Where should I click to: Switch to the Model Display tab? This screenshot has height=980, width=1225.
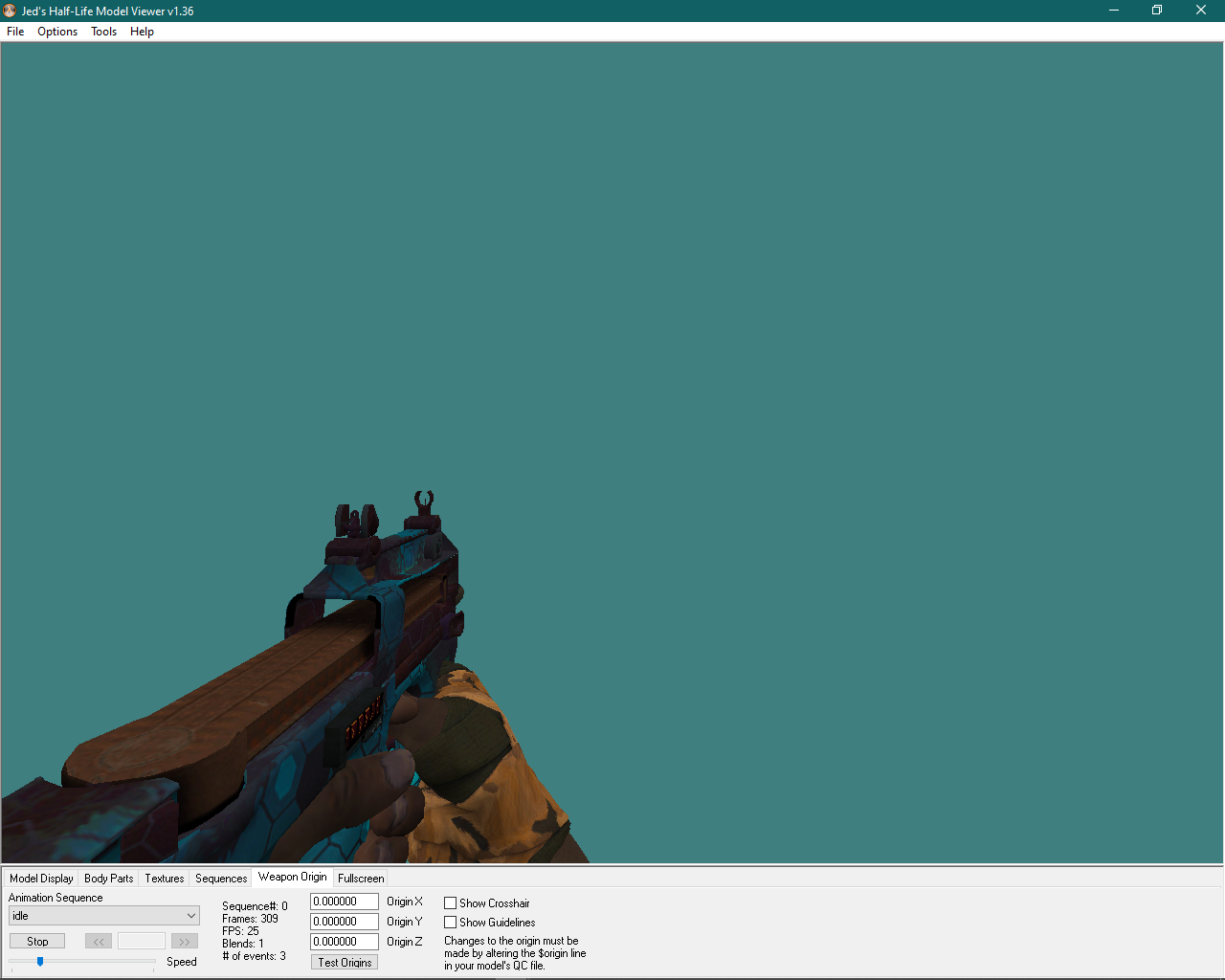pyautogui.click(x=41, y=879)
